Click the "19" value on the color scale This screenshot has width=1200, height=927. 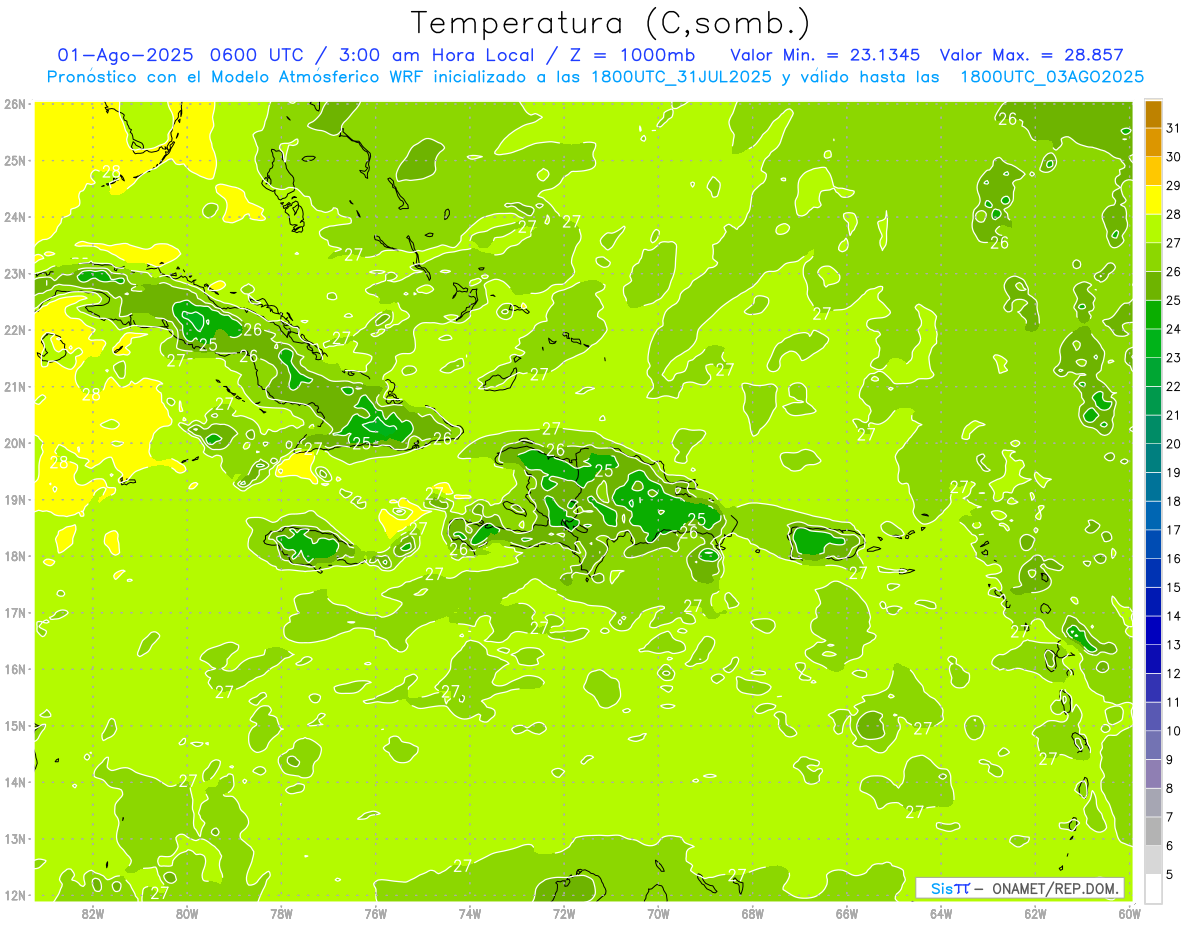[1173, 472]
